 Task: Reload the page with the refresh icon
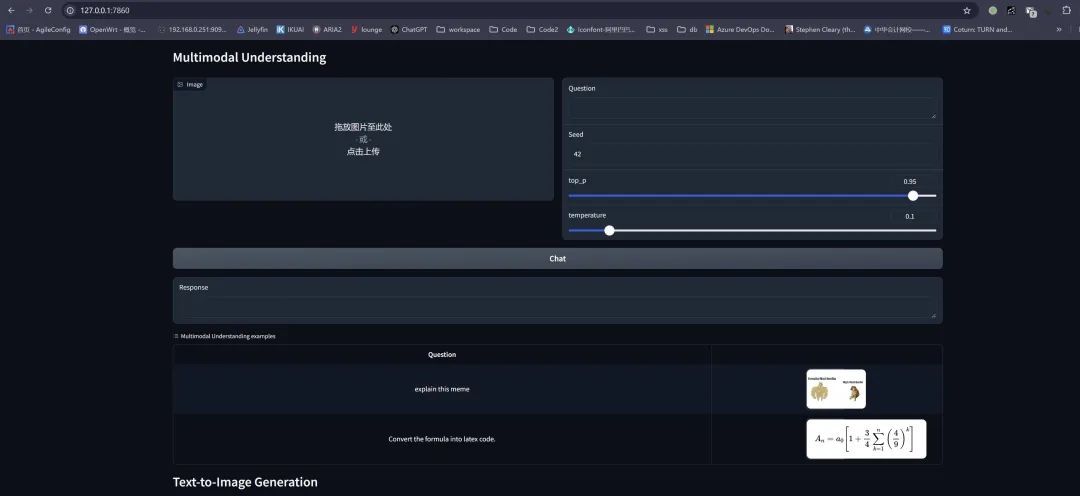(x=48, y=10)
